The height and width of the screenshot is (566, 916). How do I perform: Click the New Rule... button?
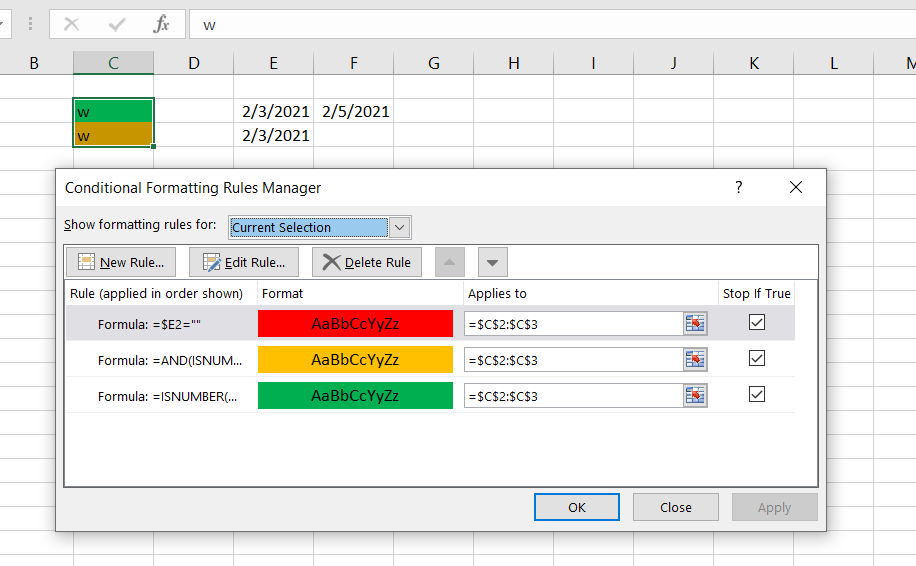pos(121,262)
